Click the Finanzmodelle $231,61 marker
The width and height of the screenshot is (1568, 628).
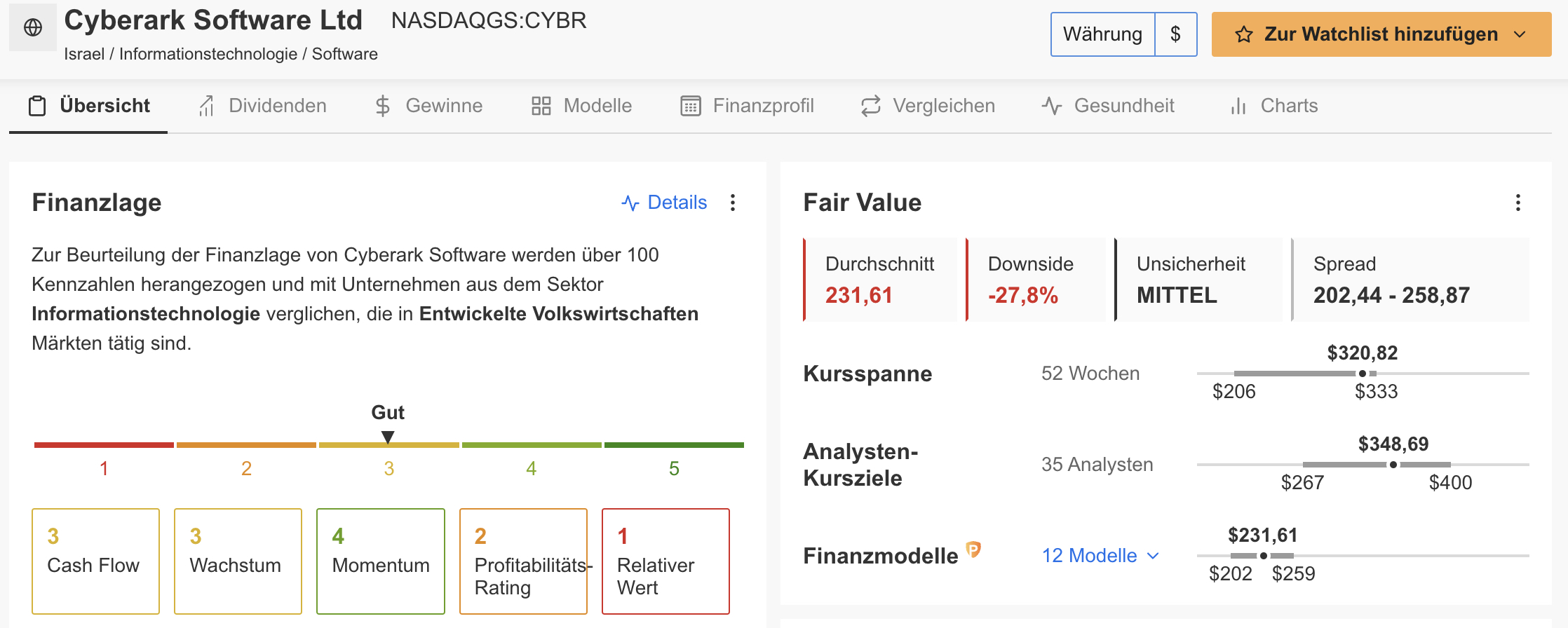coord(1264,556)
